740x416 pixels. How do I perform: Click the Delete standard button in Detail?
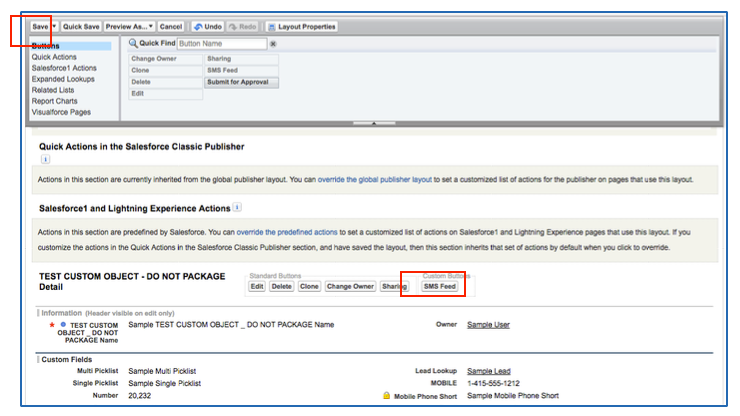282,287
